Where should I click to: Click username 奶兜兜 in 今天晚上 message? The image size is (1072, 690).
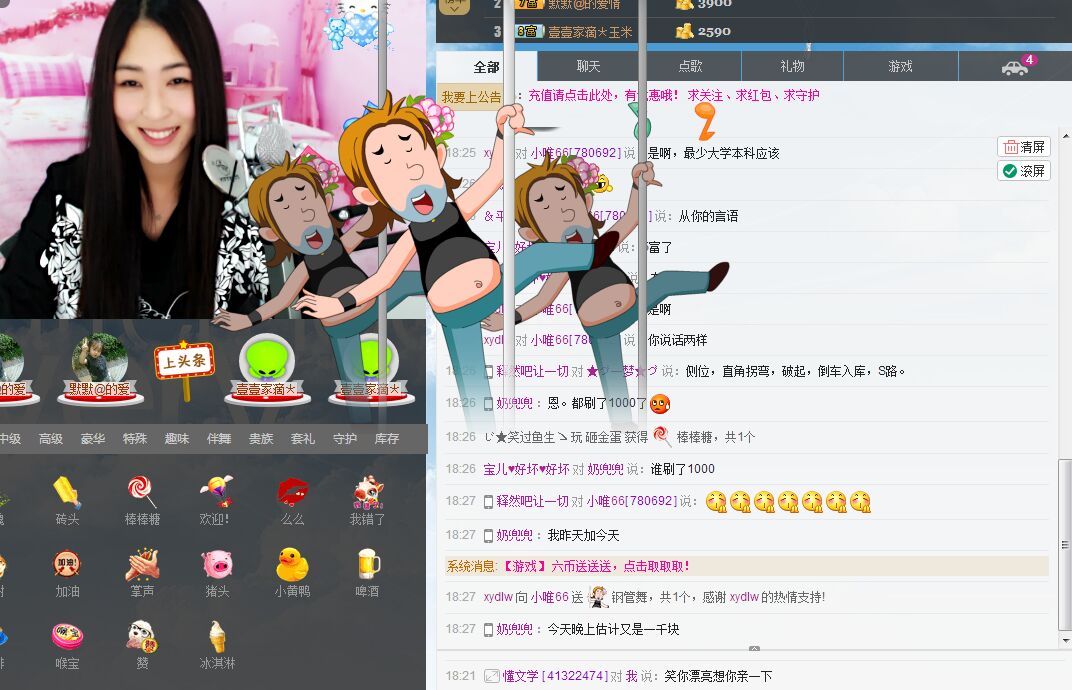pos(514,629)
